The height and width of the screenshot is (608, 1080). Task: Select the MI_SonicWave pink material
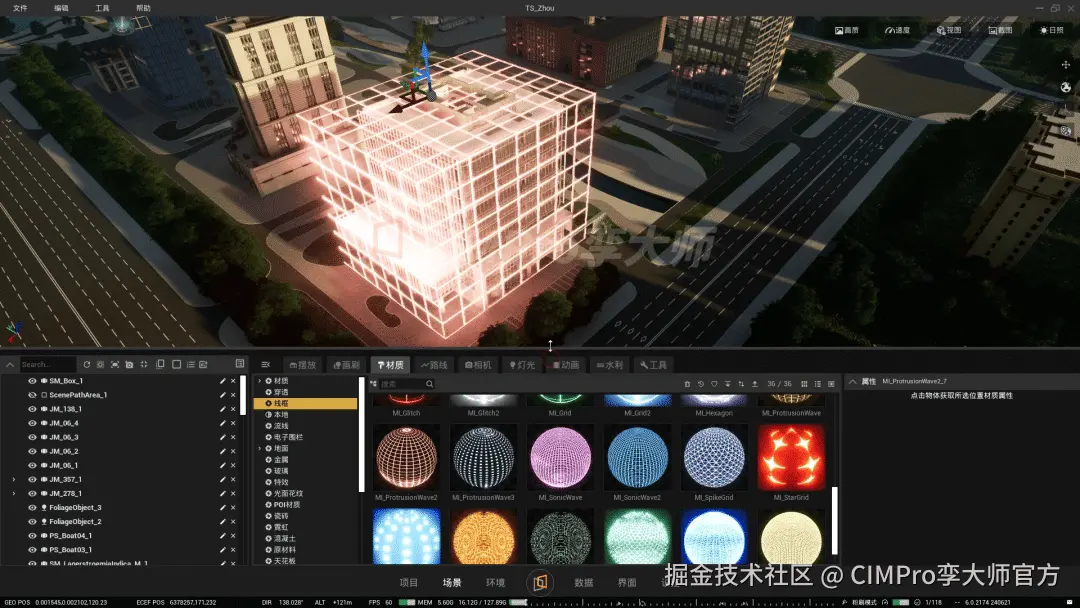[561, 458]
